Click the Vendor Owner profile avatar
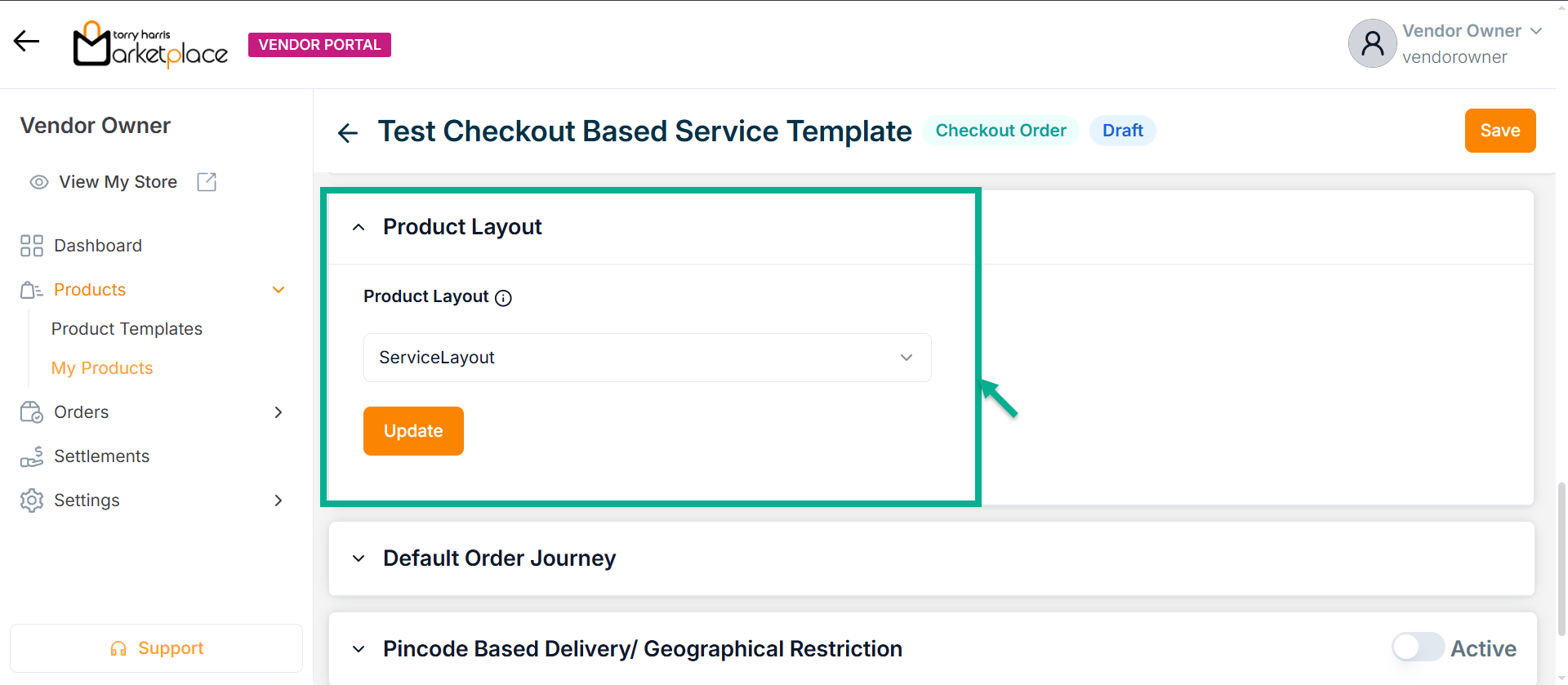1568x685 pixels. (1372, 43)
